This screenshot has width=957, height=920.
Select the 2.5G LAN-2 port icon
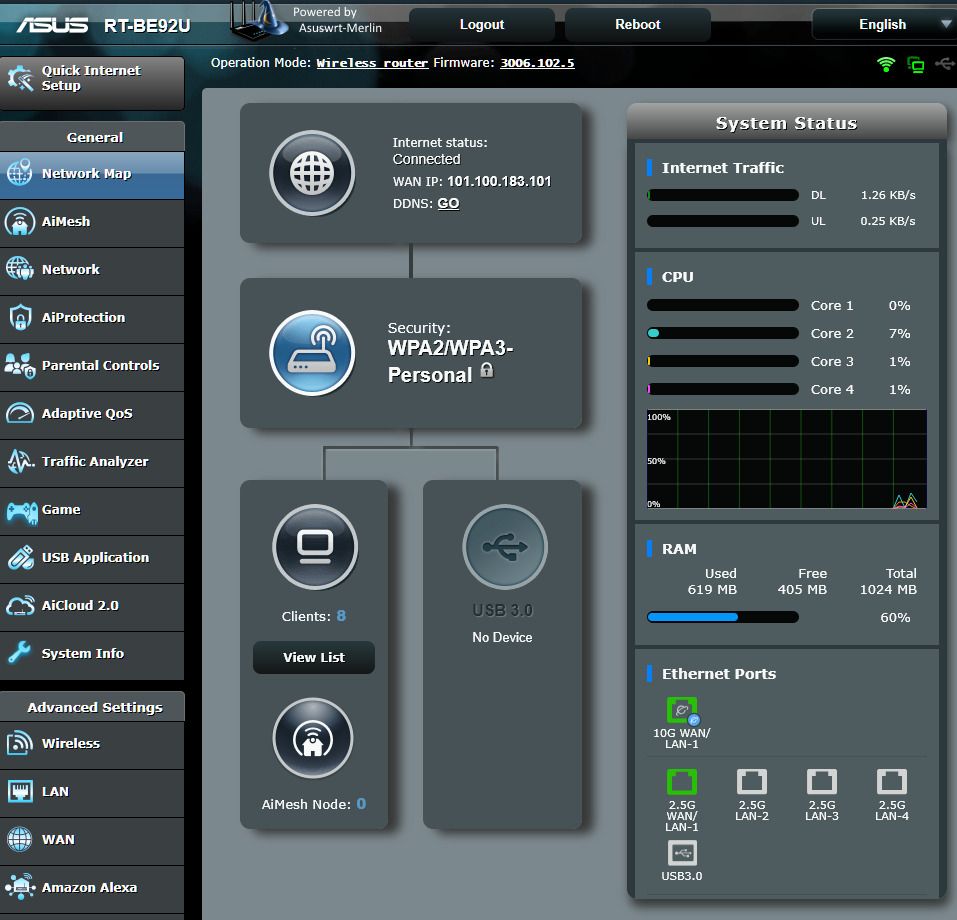pyautogui.click(x=751, y=781)
